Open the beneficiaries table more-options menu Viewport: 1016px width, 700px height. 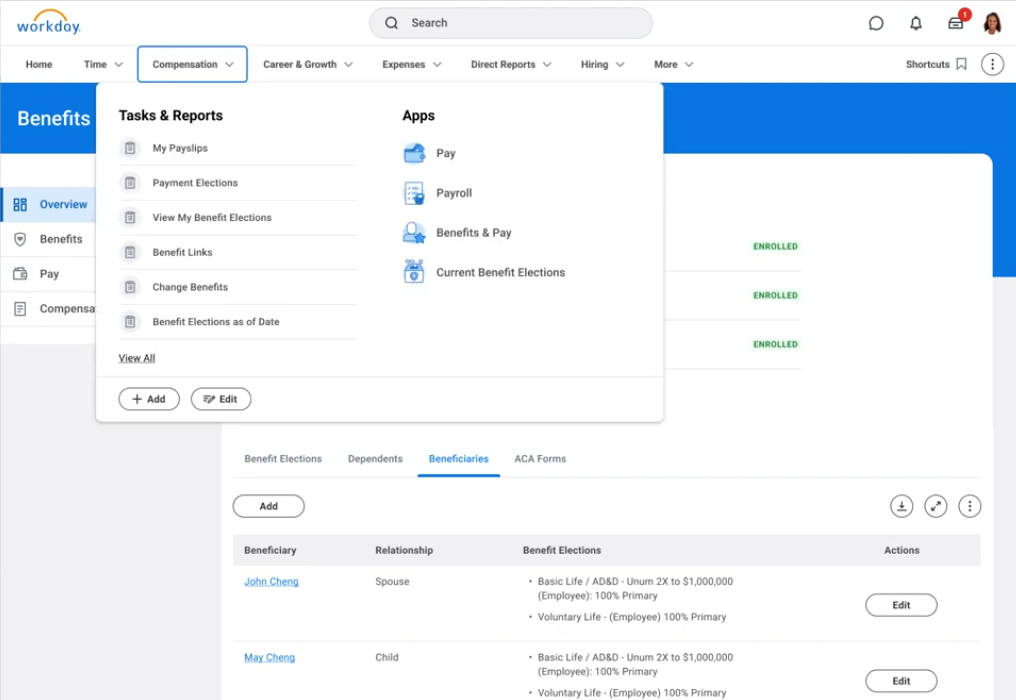point(969,506)
